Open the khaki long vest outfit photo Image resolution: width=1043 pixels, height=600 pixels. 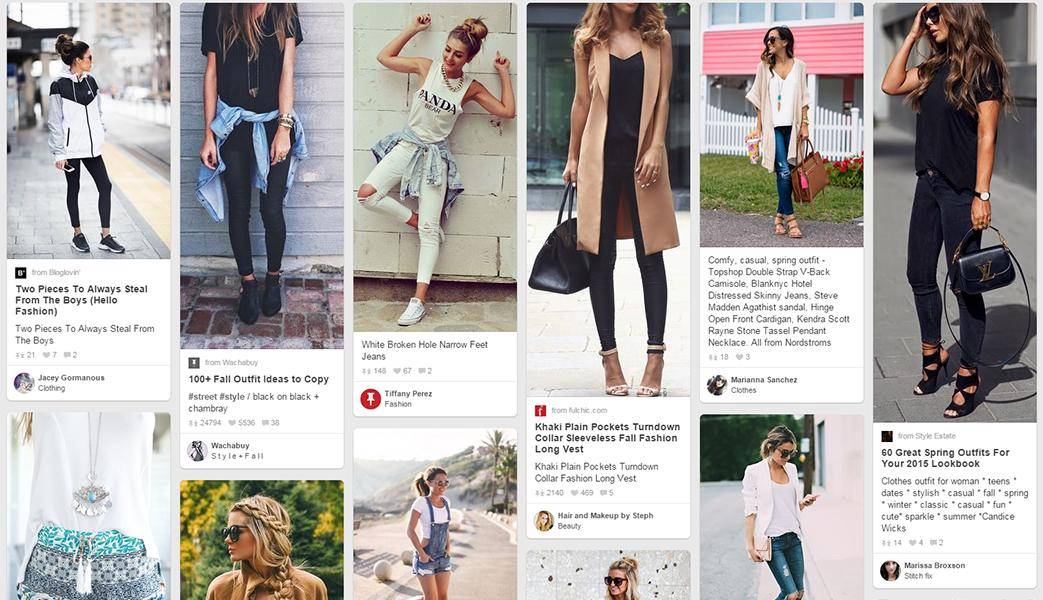[608, 200]
